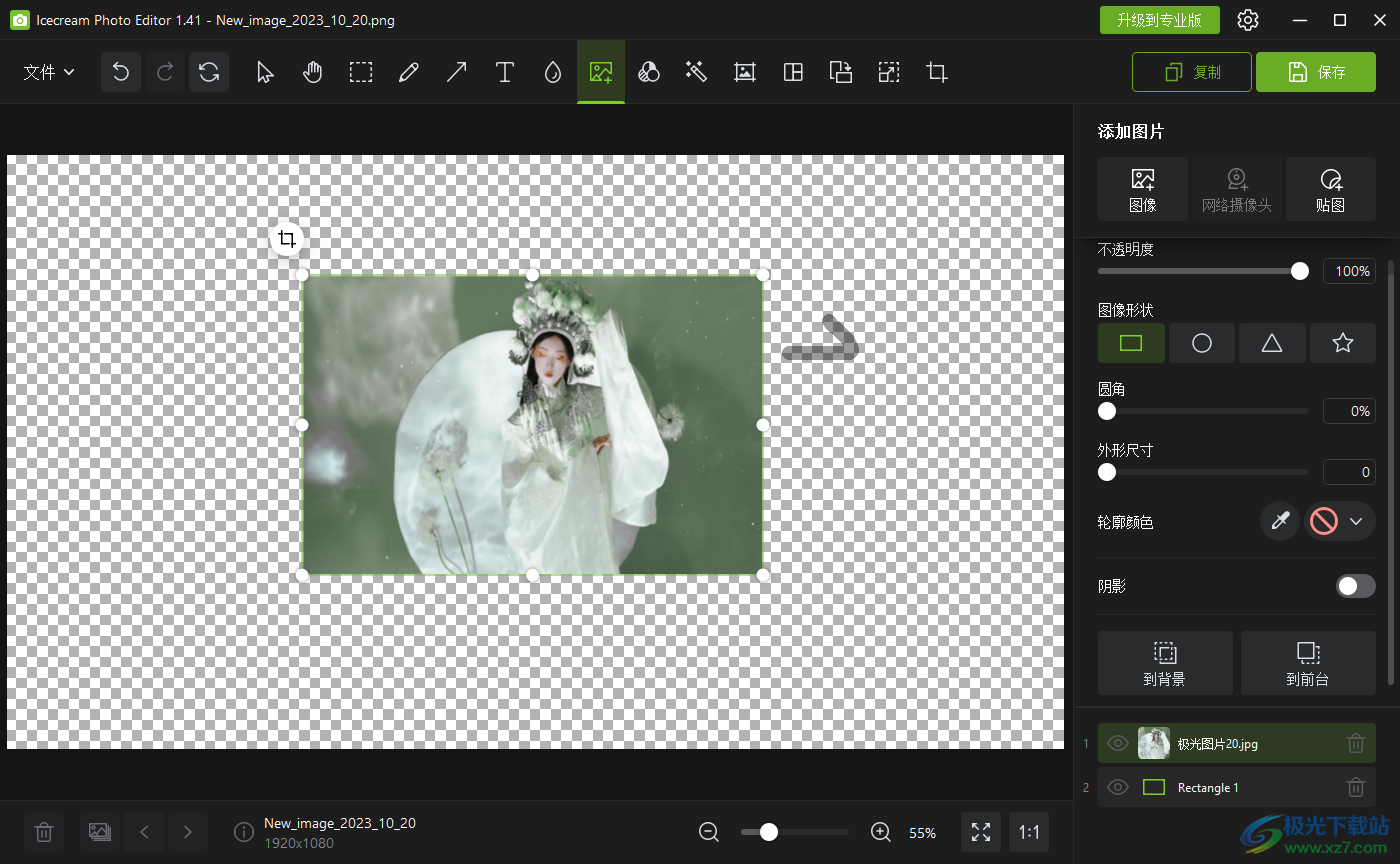Open the collage layout tool
The height and width of the screenshot is (864, 1400).
pyautogui.click(x=793, y=72)
